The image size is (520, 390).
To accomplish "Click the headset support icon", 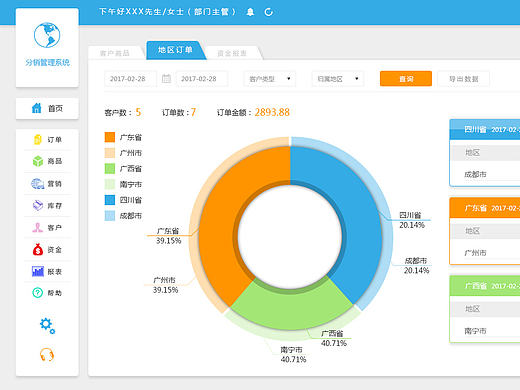I will (47, 355).
